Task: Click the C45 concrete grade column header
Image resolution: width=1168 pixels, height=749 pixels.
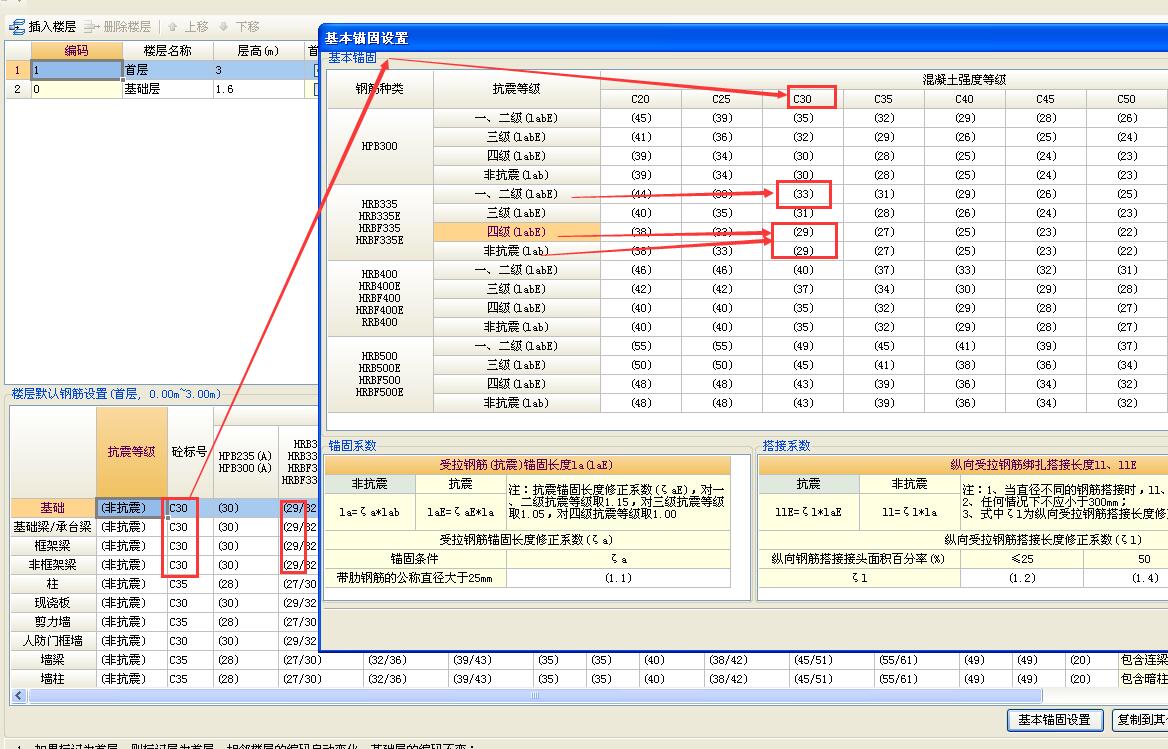Action: (1046, 99)
